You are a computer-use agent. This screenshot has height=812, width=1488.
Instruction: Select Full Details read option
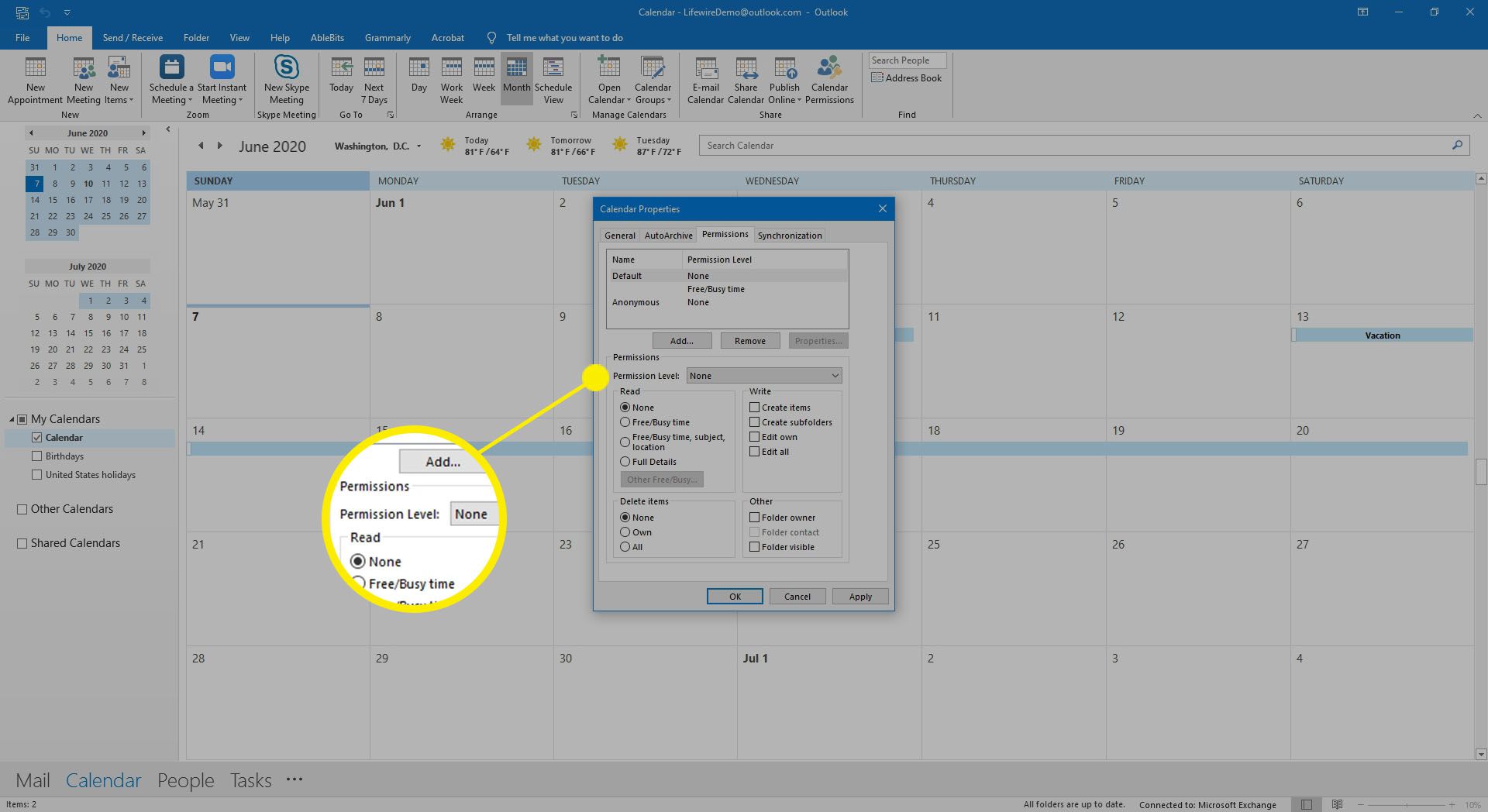625,462
